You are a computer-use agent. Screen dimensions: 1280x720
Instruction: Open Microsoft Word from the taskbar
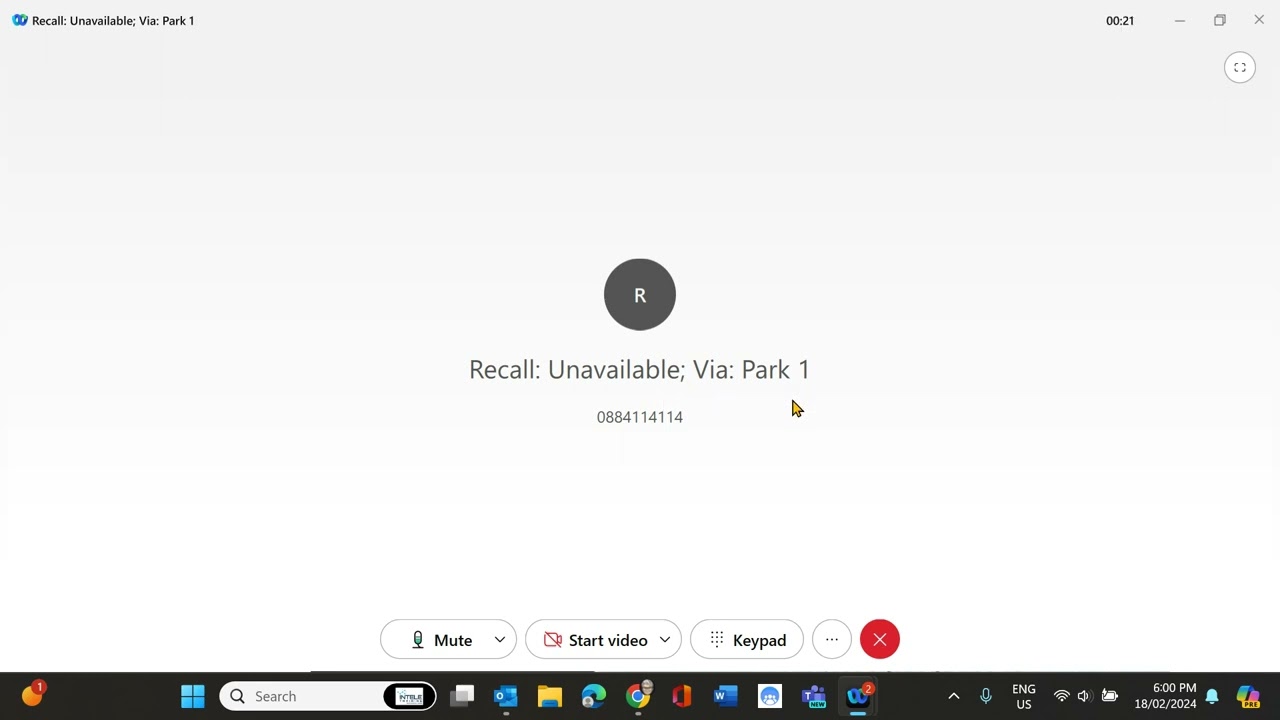726,696
